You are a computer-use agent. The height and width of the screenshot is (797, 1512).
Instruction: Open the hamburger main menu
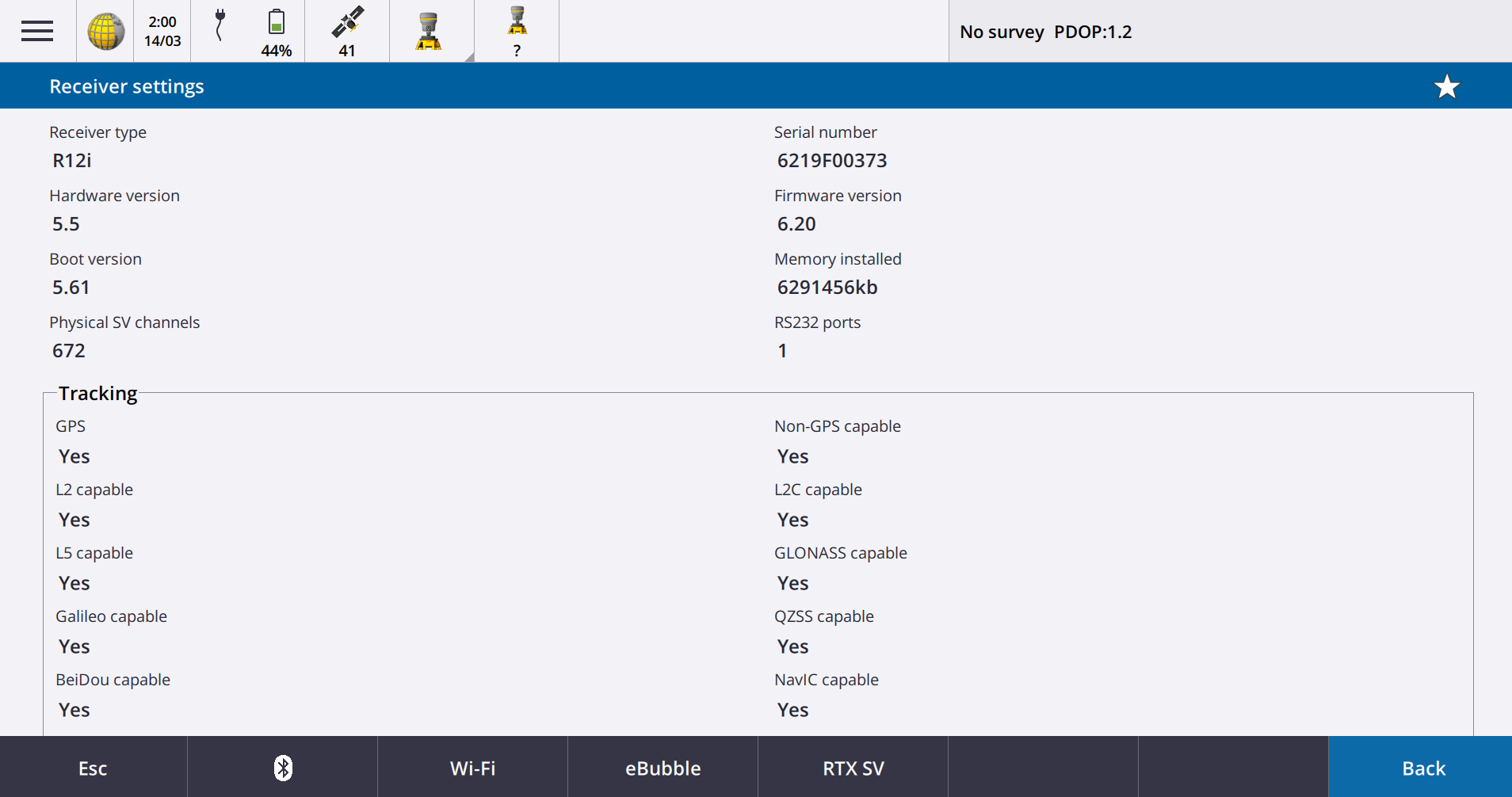pyautogui.click(x=37, y=31)
